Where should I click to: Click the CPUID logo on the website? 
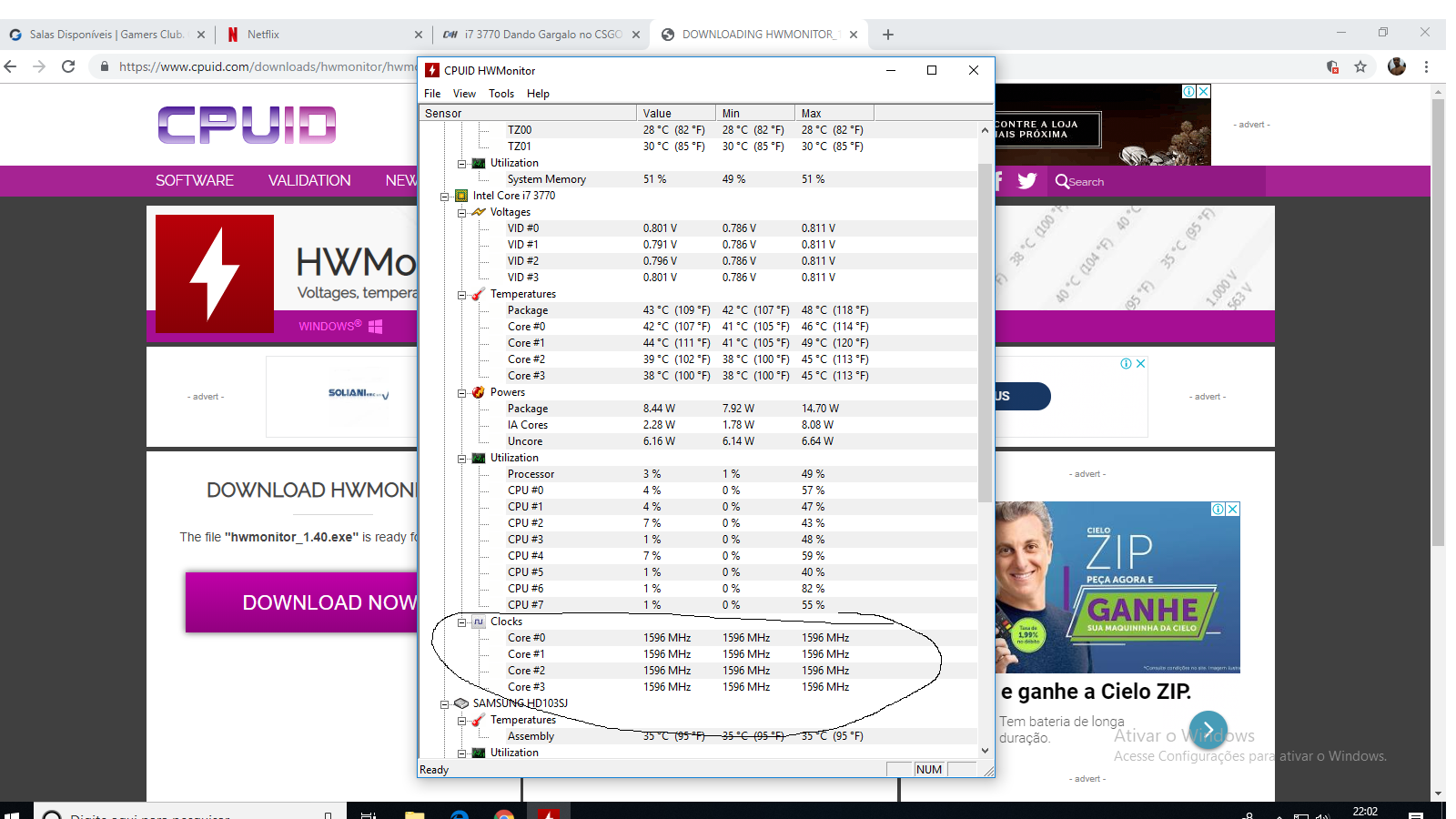[247, 125]
